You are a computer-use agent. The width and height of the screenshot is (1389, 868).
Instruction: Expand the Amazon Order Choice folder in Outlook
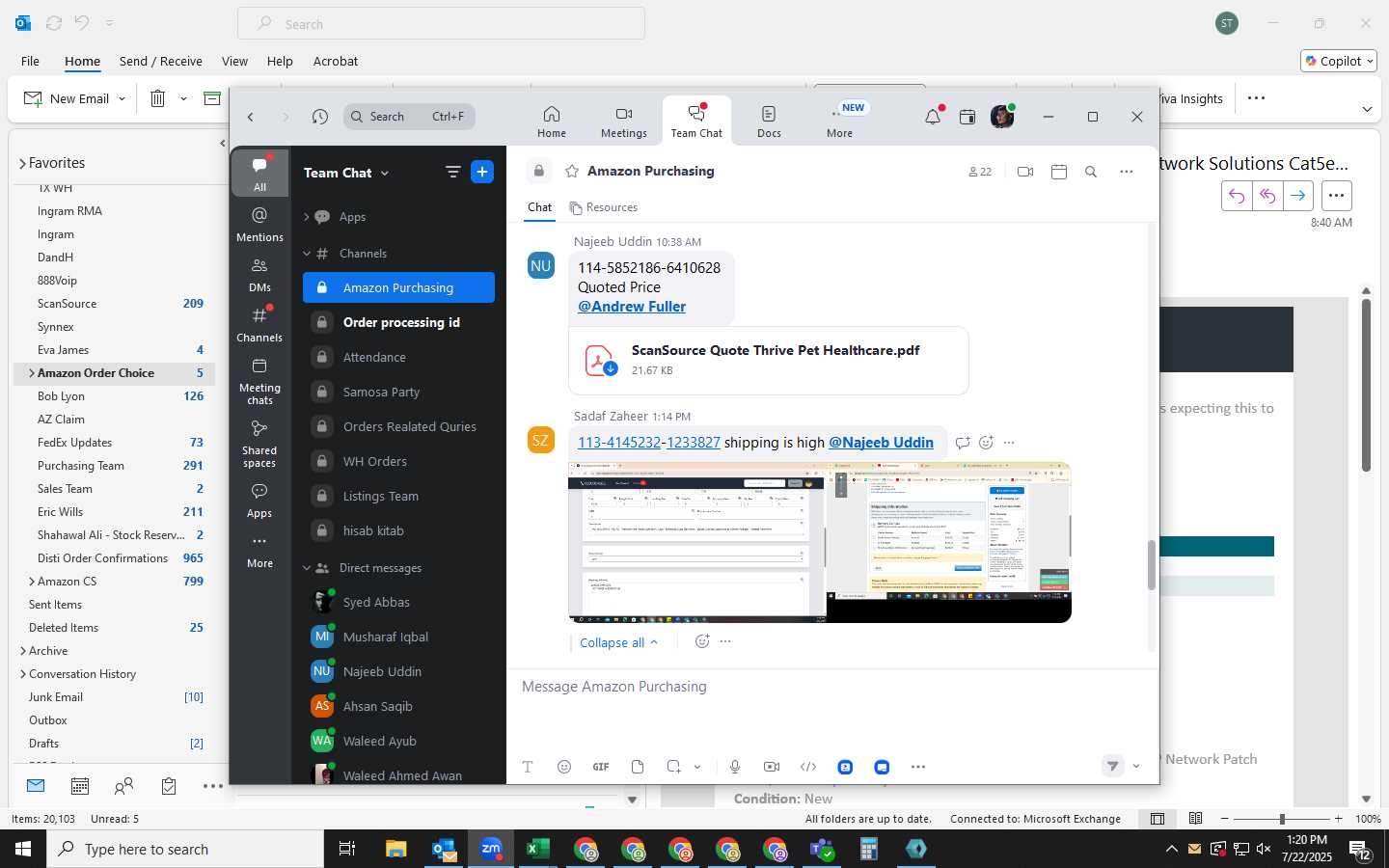pyautogui.click(x=32, y=373)
